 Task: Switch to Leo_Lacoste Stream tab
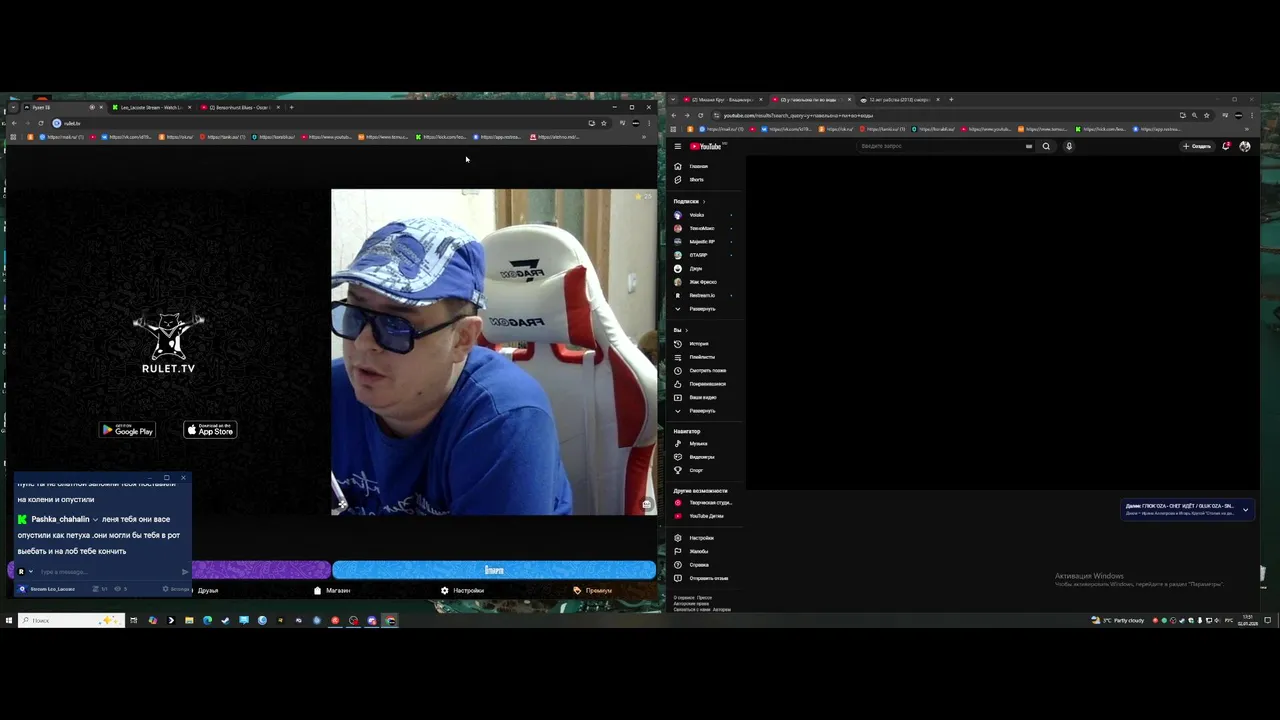pyautogui.click(x=150, y=107)
